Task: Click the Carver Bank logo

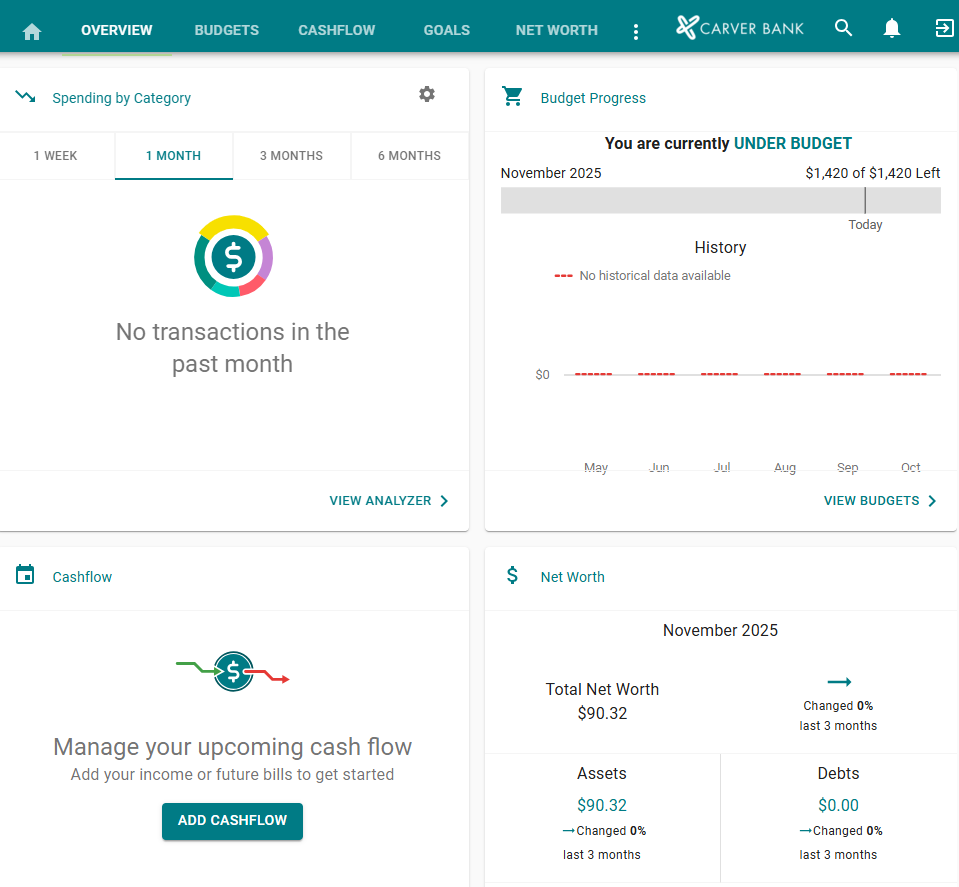Action: pyautogui.click(x=739, y=28)
